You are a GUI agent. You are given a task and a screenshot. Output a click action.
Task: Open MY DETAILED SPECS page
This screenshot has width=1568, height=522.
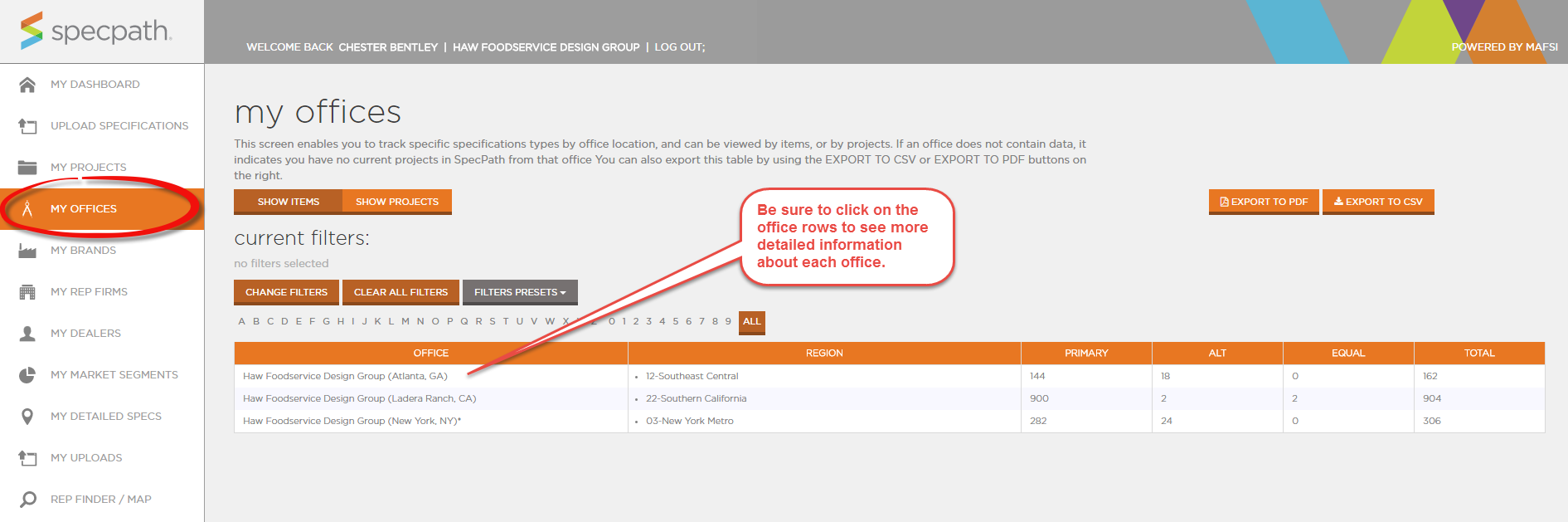coord(106,417)
